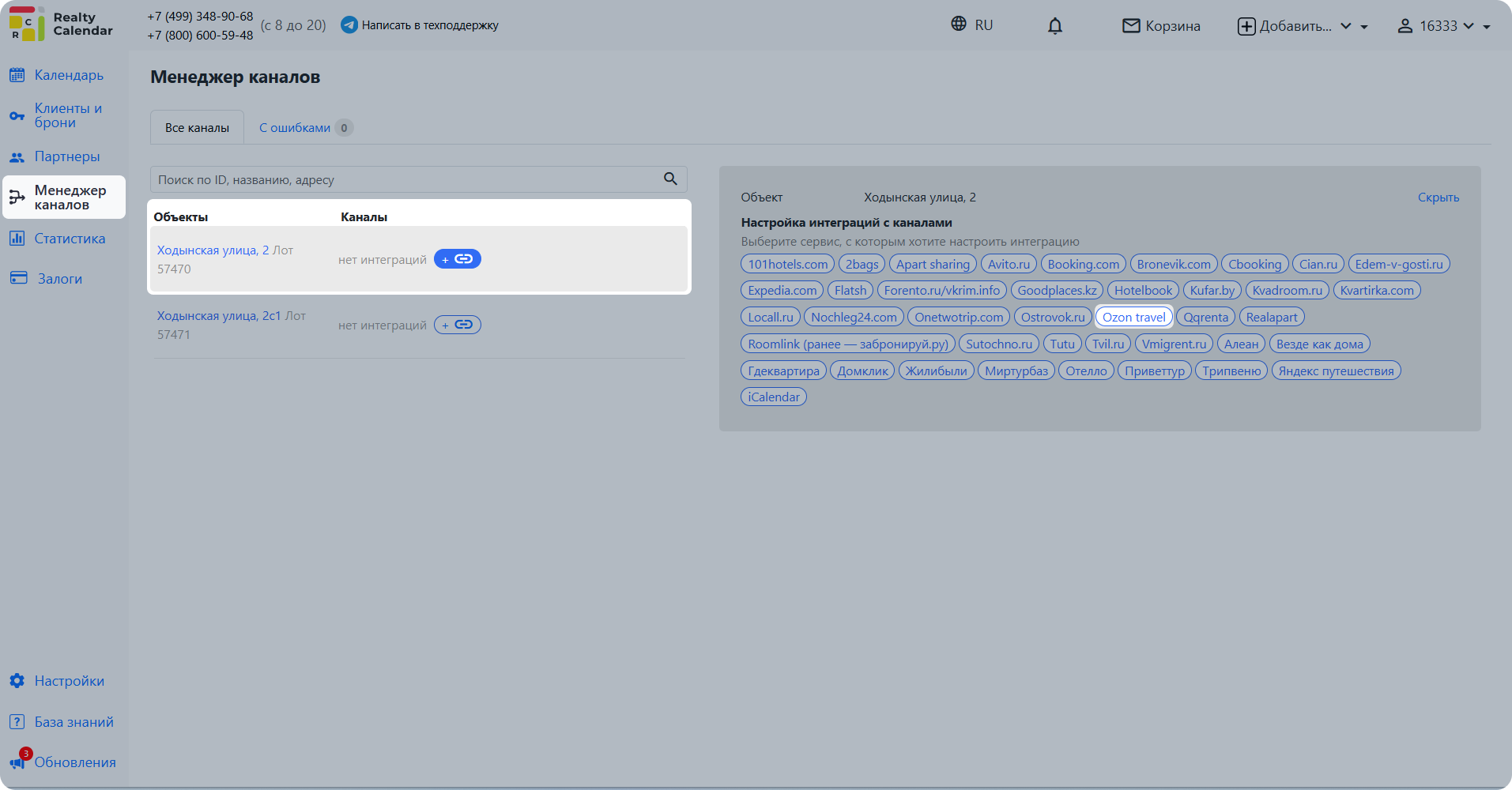The width and height of the screenshot is (1512, 790).
Task: Click the Настройки gear icon
Action: click(17, 681)
